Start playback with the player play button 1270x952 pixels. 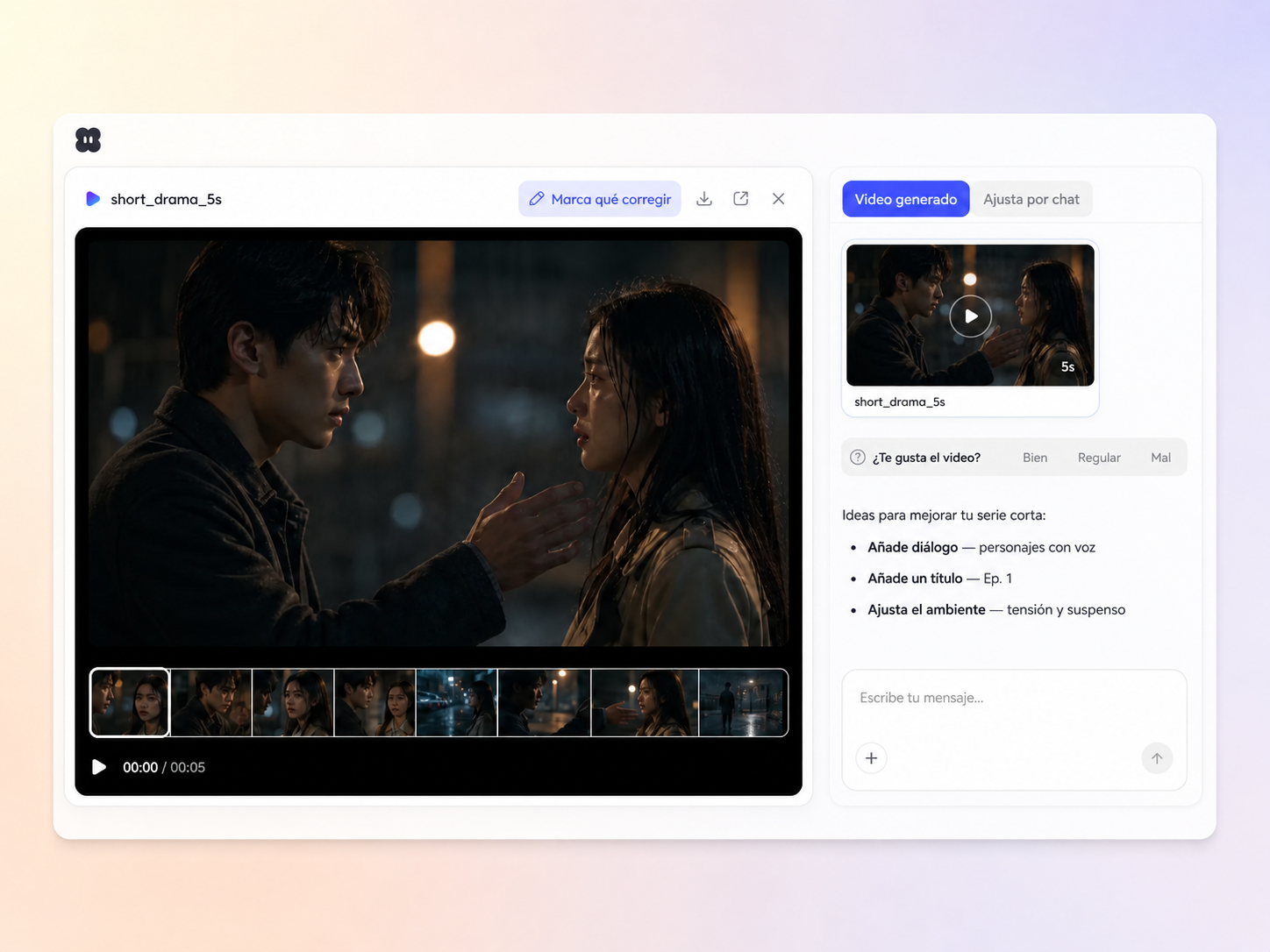[99, 767]
